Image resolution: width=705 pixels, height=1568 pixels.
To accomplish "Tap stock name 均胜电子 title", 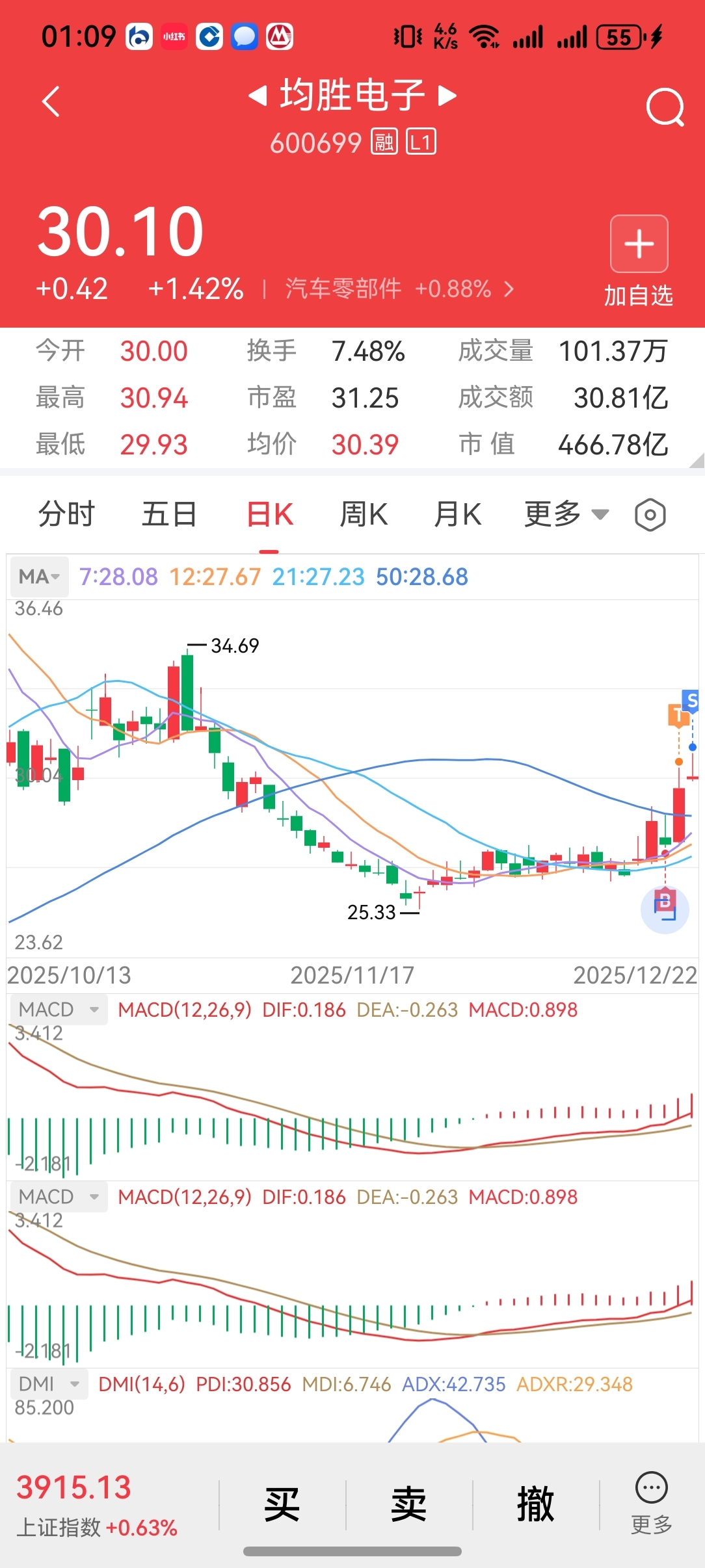I will (352, 96).
